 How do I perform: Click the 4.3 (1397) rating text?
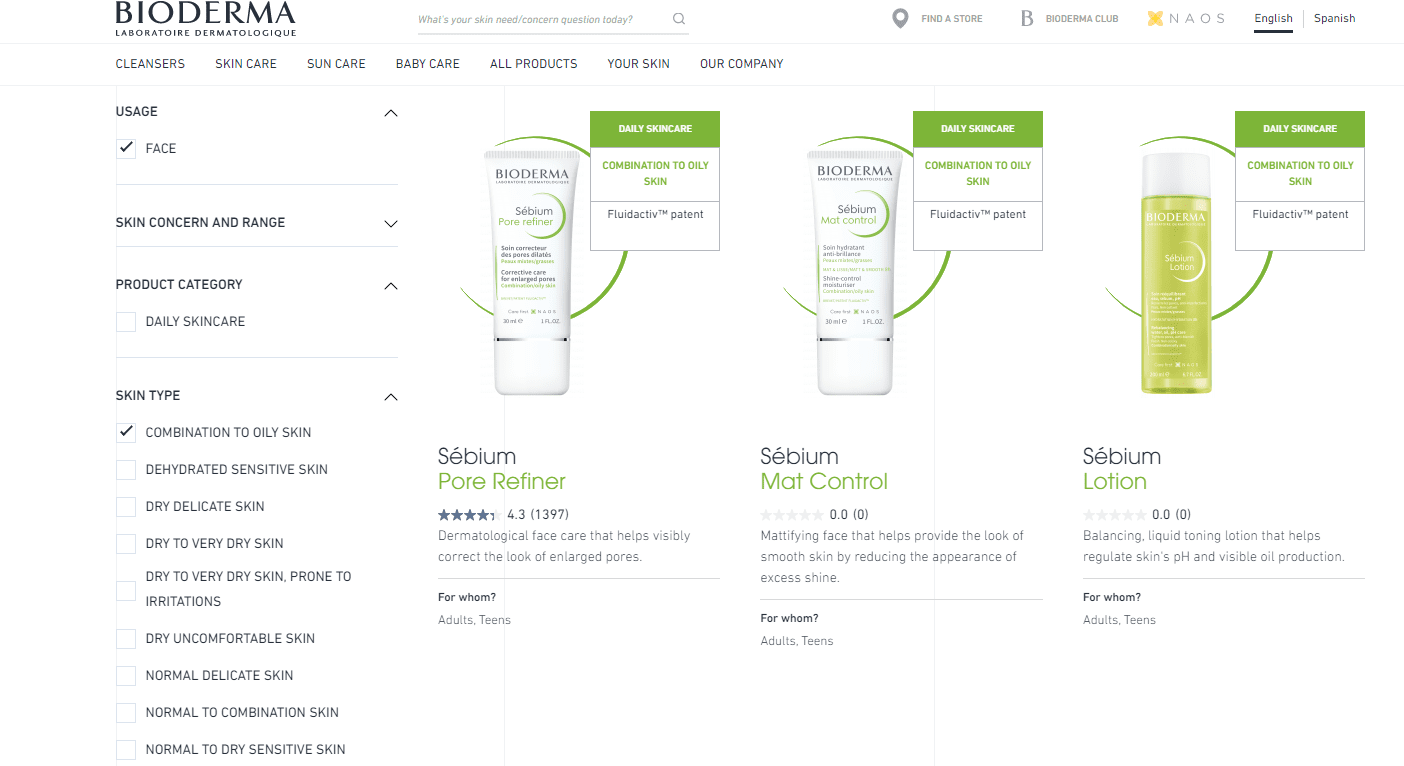point(538,515)
